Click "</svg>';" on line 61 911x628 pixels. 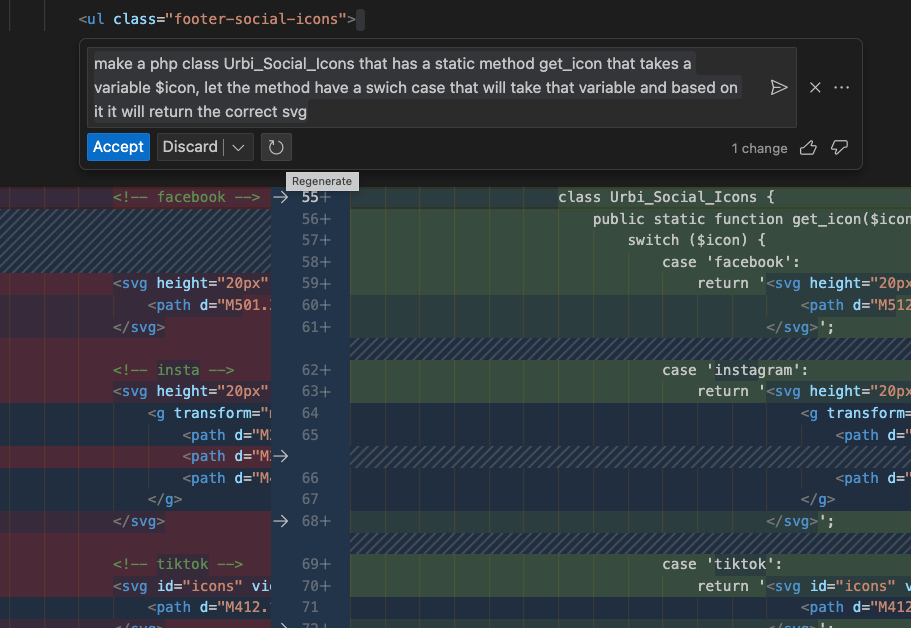click(800, 327)
